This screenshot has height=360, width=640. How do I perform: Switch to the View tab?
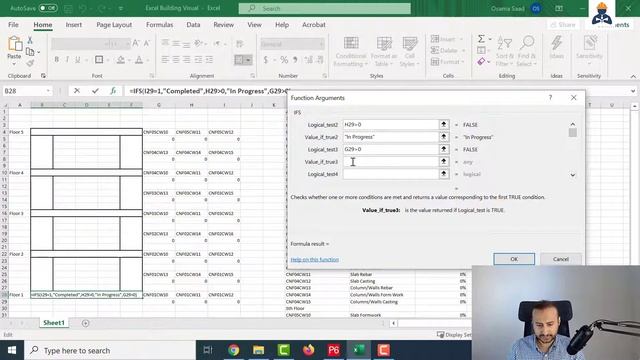pyautogui.click(x=254, y=25)
